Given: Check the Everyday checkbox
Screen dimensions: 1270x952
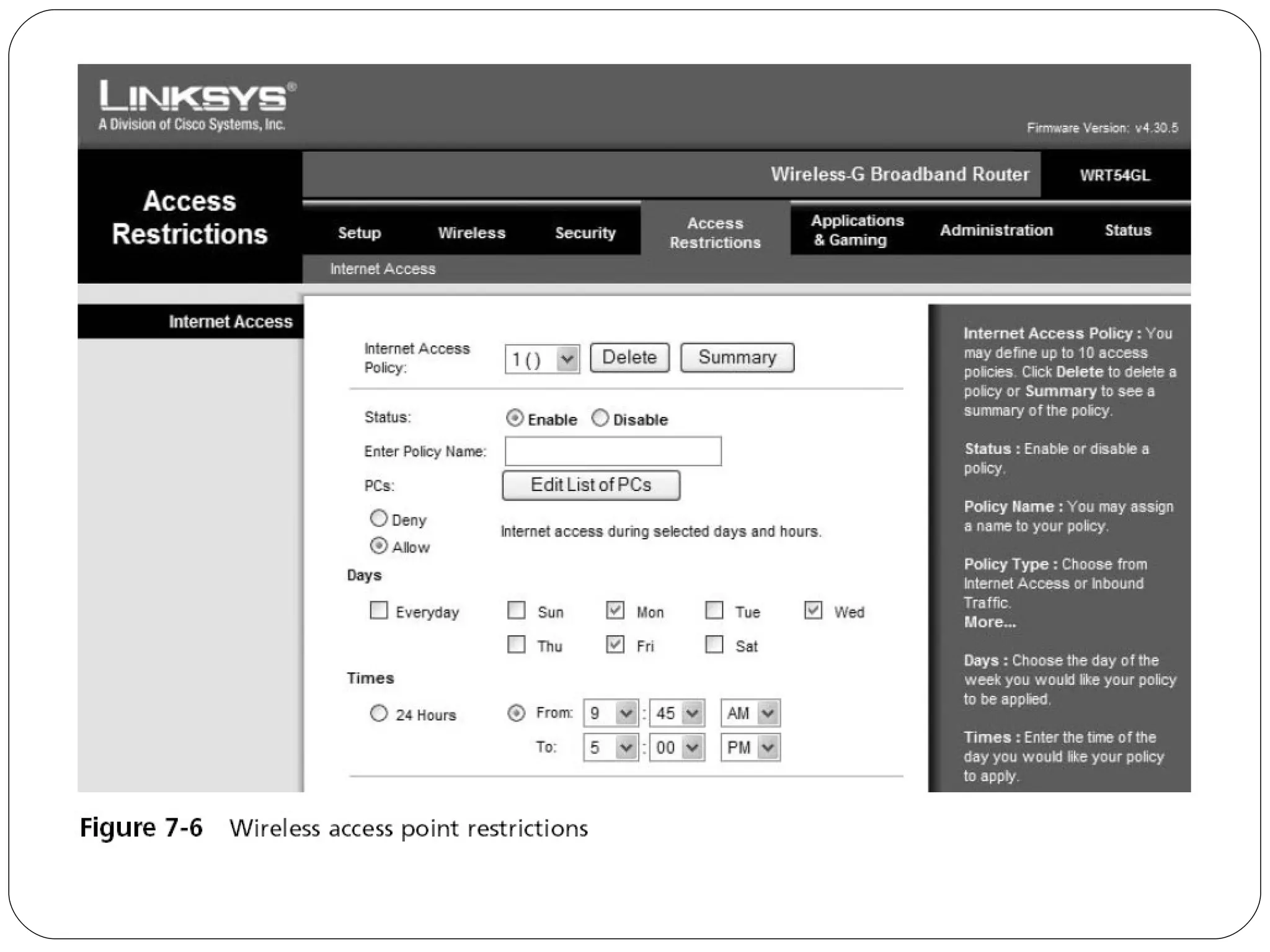Looking at the screenshot, I should [x=378, y=610].
